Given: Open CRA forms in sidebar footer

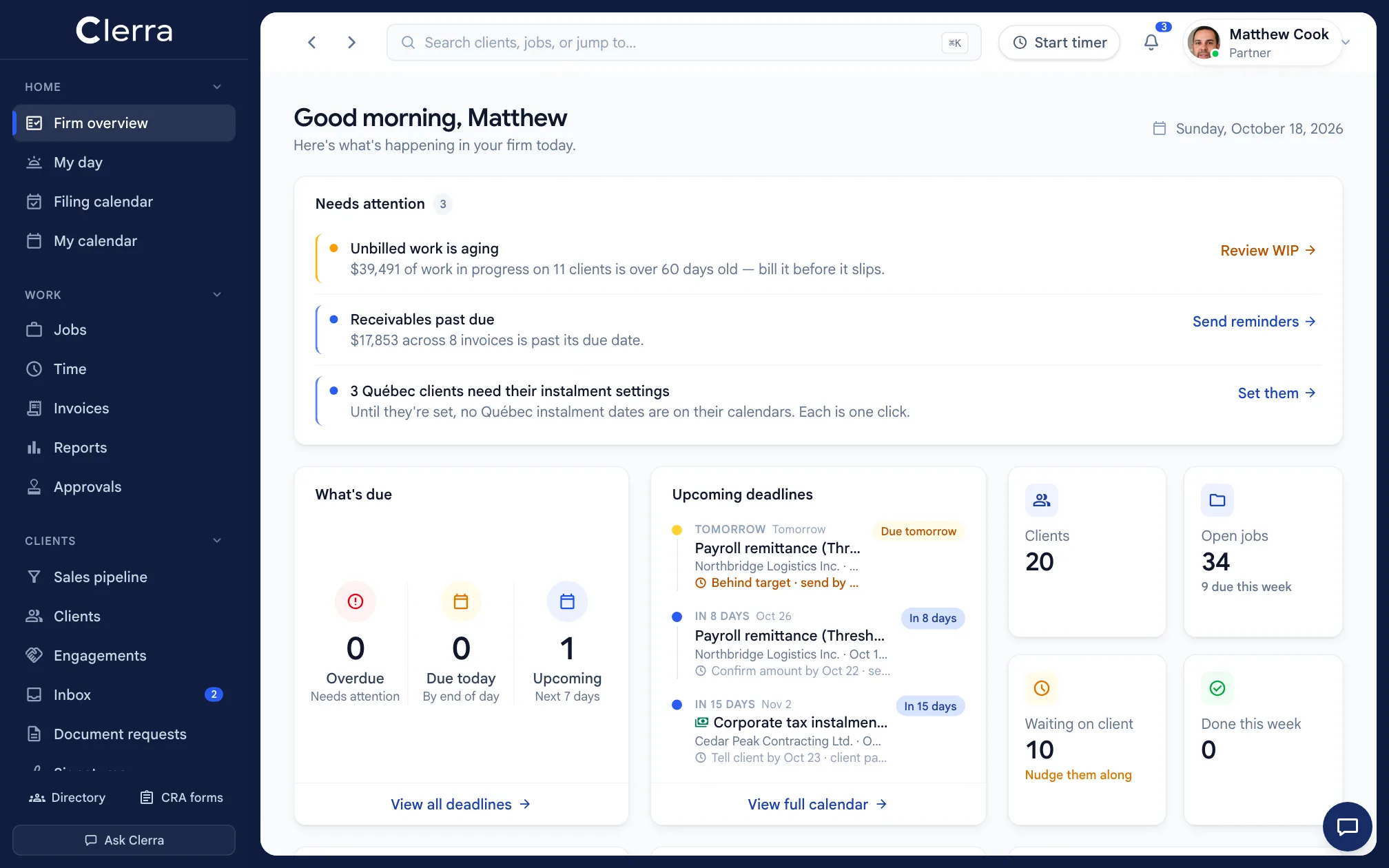Looking at the screenshot, I should coord(182,798).
